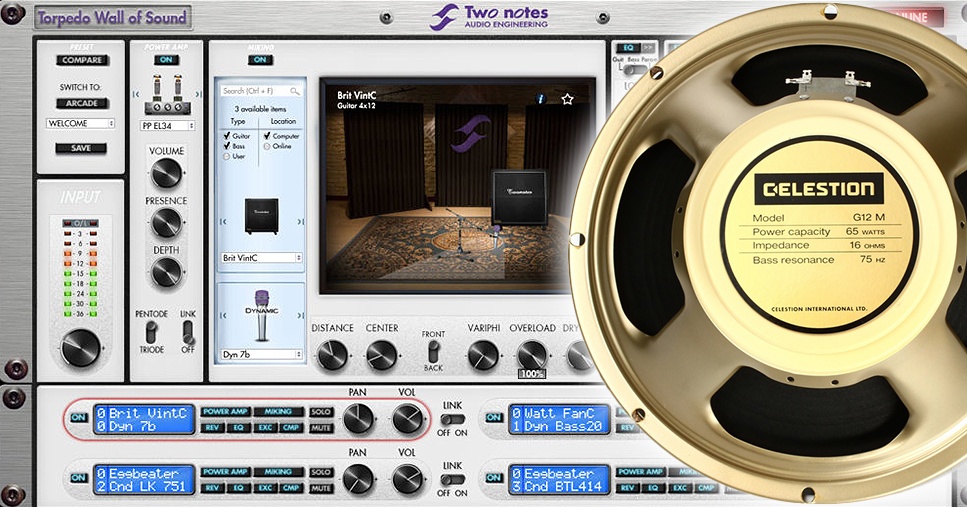Flip the Pentode/Triode switch

click(x=152, y=332)
